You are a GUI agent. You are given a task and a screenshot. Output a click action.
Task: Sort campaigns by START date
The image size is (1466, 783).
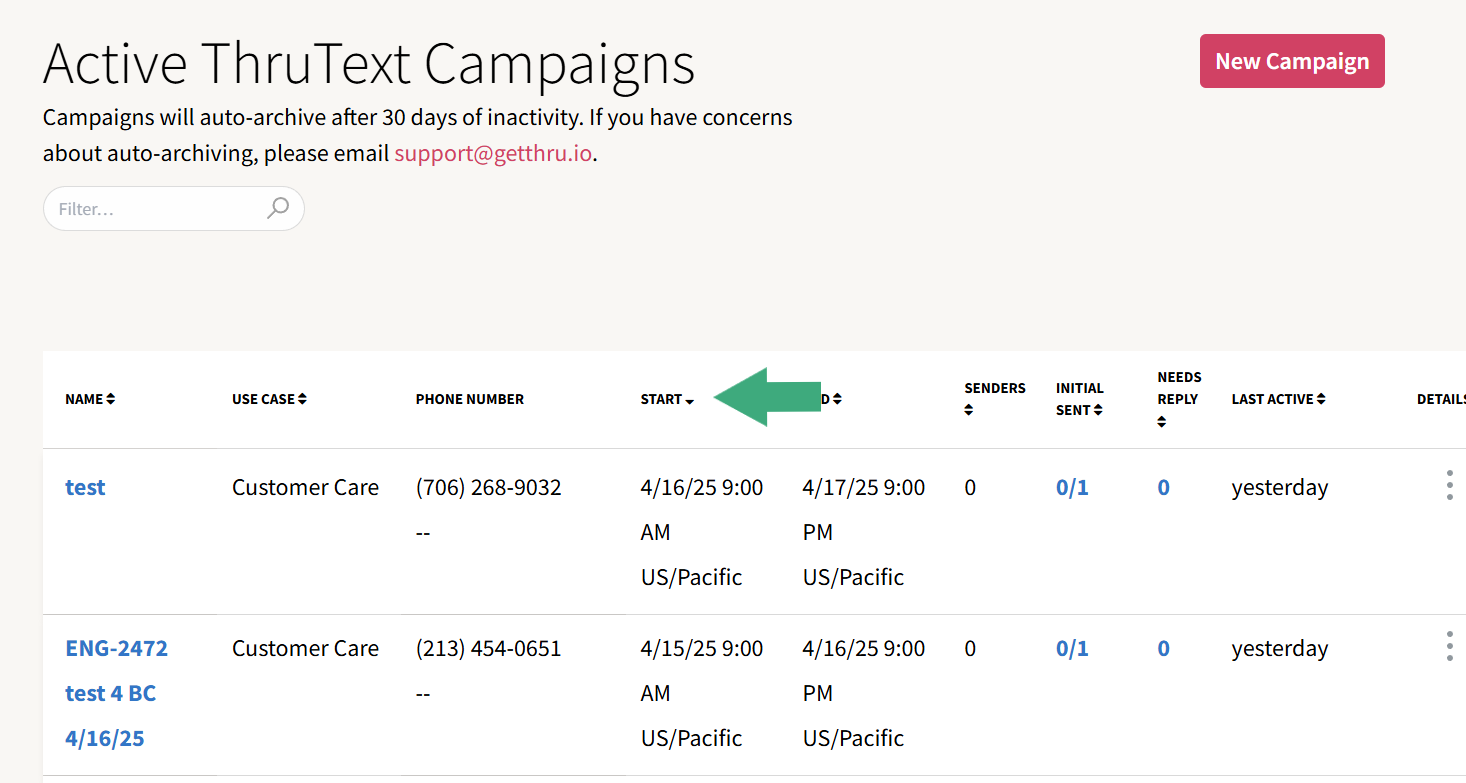(667, 399)
